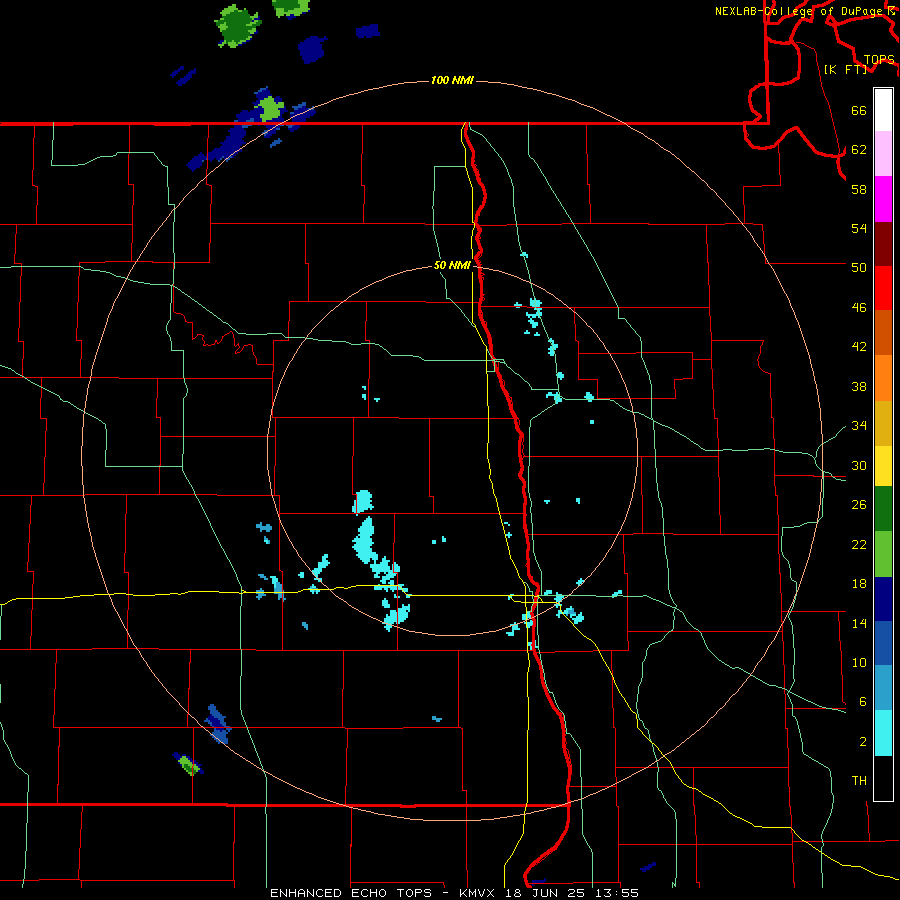
Task: Click the 26 value on the legend
Action: [859, 505]
